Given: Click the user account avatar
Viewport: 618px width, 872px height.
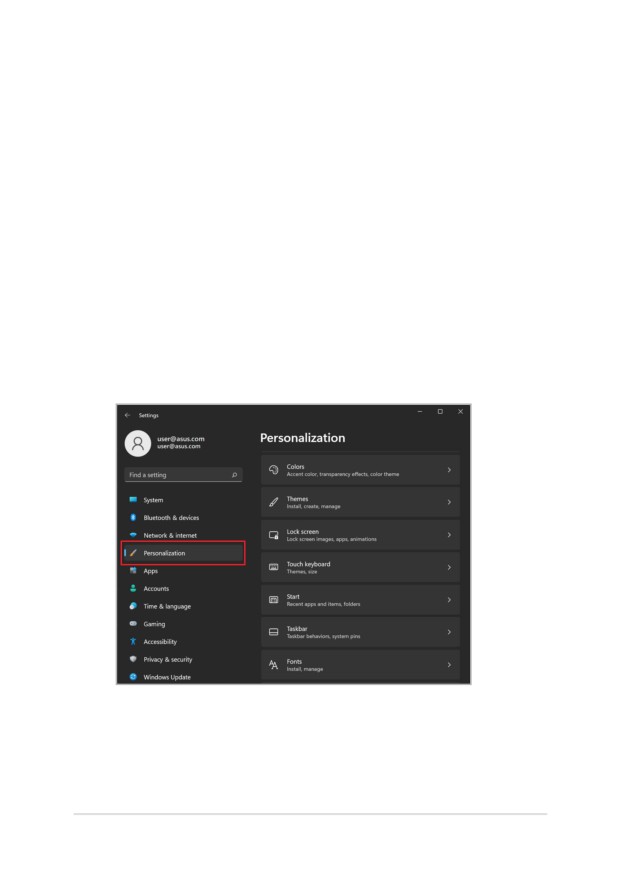Looking at the screenshot, I should (x=137, y=443).
